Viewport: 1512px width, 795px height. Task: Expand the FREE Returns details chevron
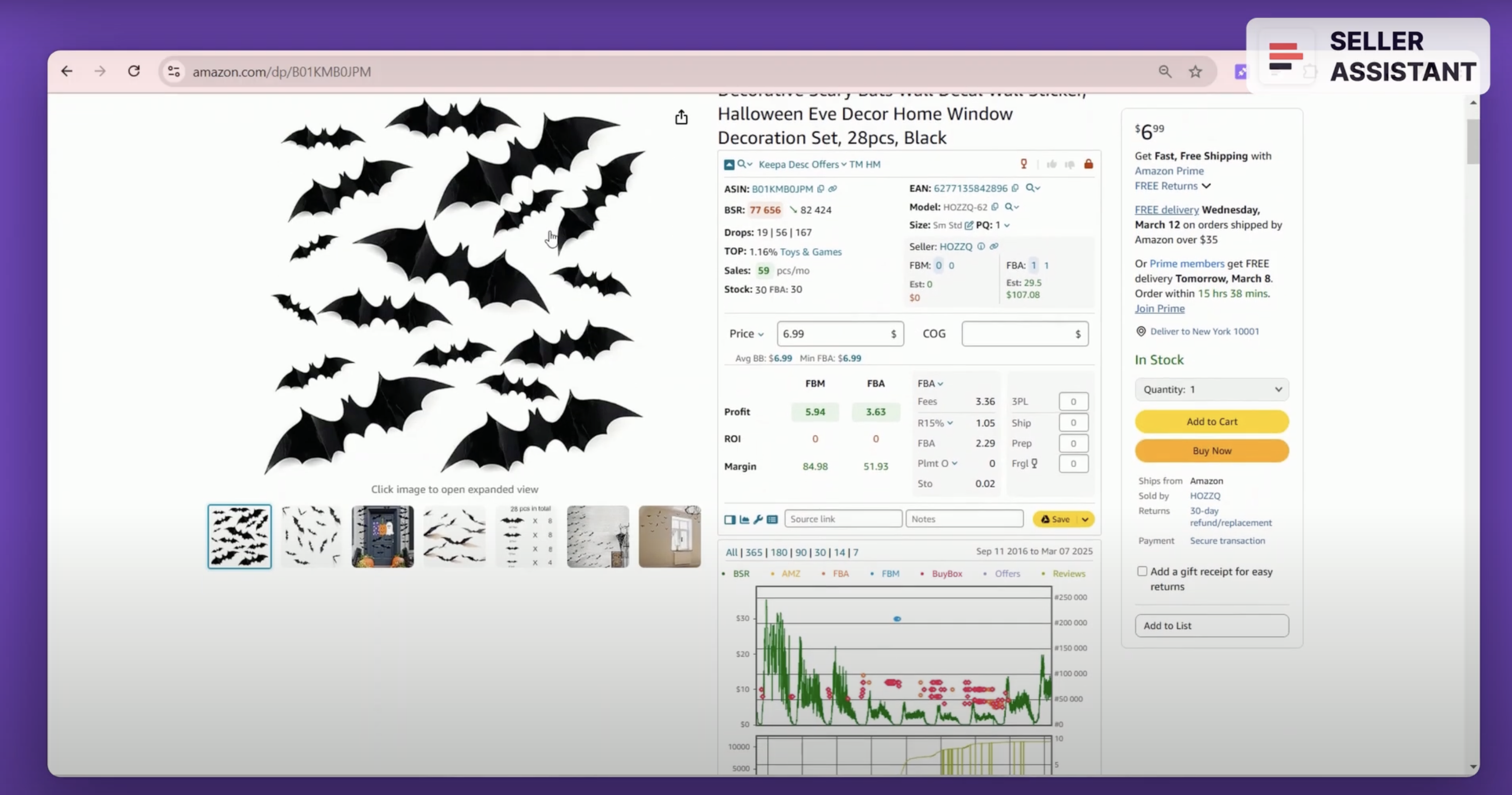point(1207,186)
